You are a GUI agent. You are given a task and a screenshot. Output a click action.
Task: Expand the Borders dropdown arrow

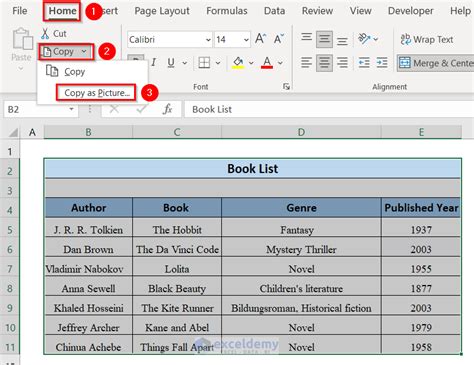(x=218, y=63)
